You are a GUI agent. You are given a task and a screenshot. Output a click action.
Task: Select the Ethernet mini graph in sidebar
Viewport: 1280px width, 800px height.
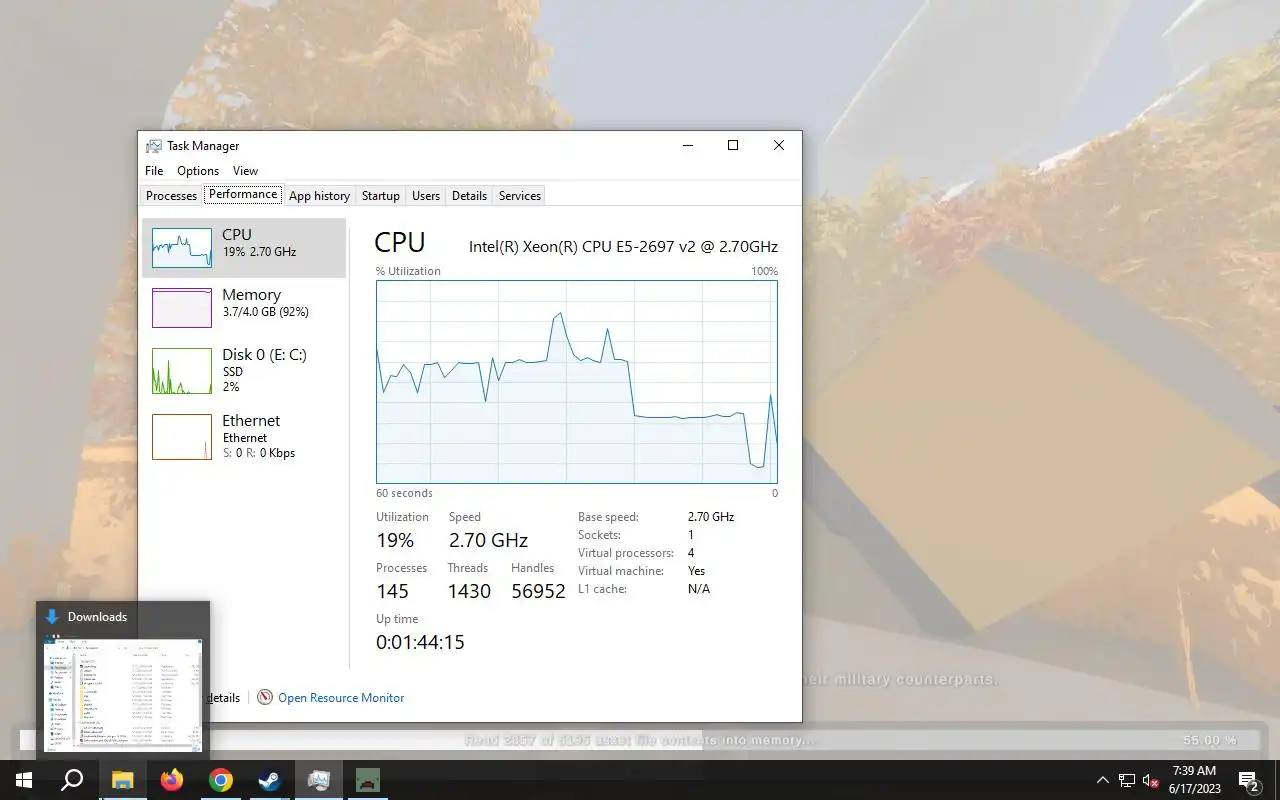point(182,437)
